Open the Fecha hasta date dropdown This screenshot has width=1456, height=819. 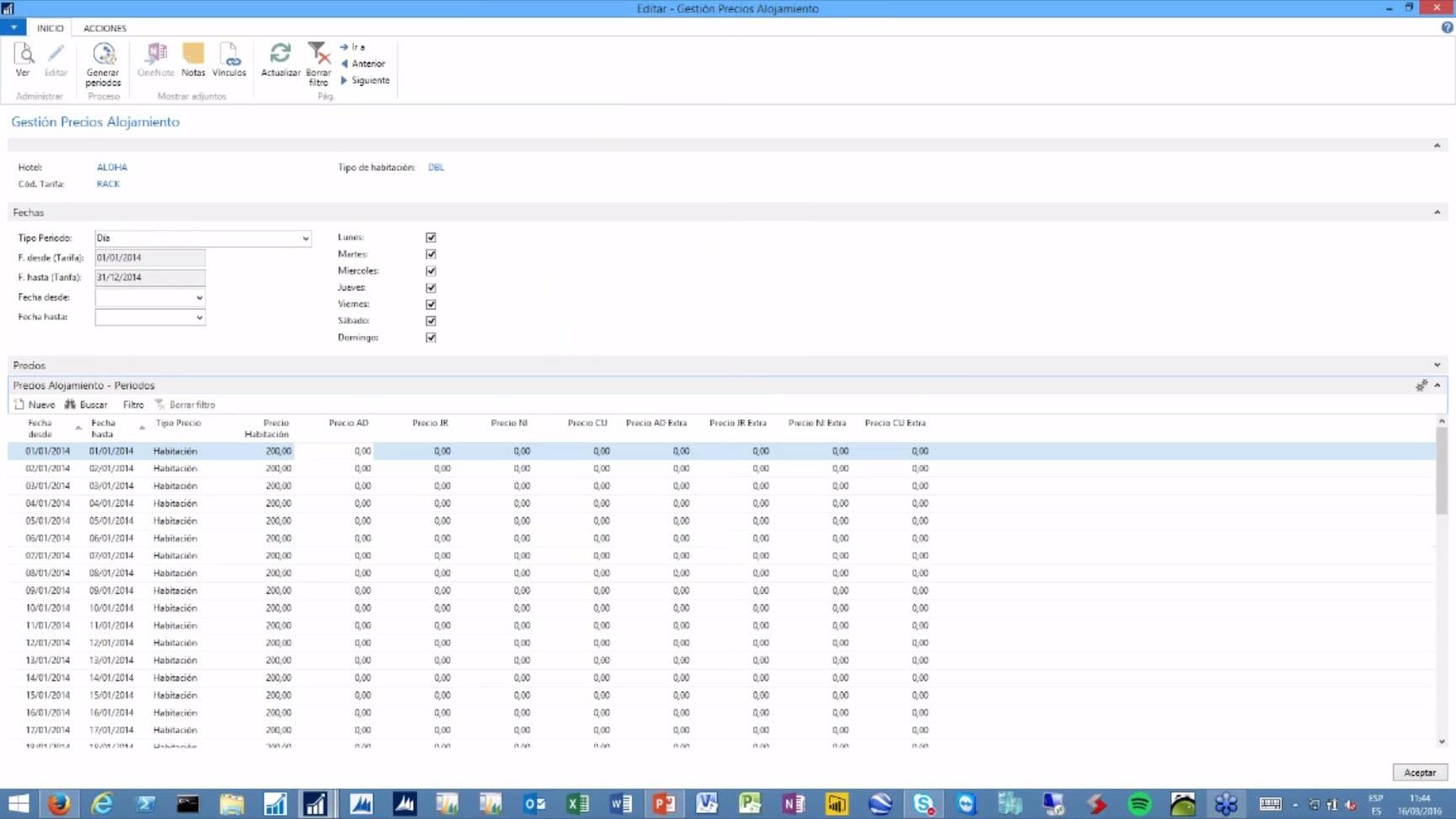(199, 318)
